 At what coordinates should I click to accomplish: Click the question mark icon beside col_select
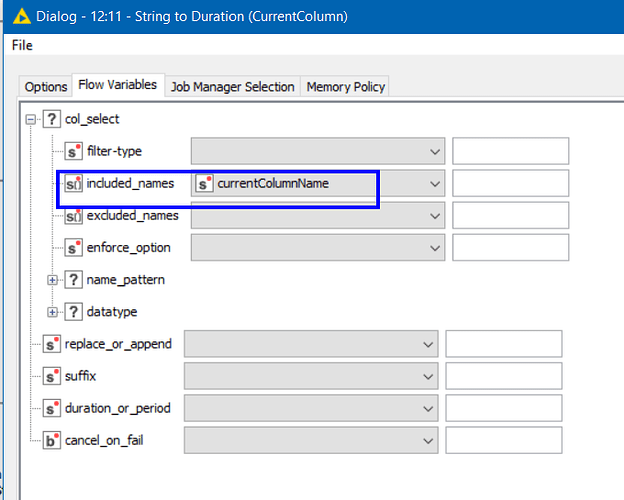click(x=52, y=120)
